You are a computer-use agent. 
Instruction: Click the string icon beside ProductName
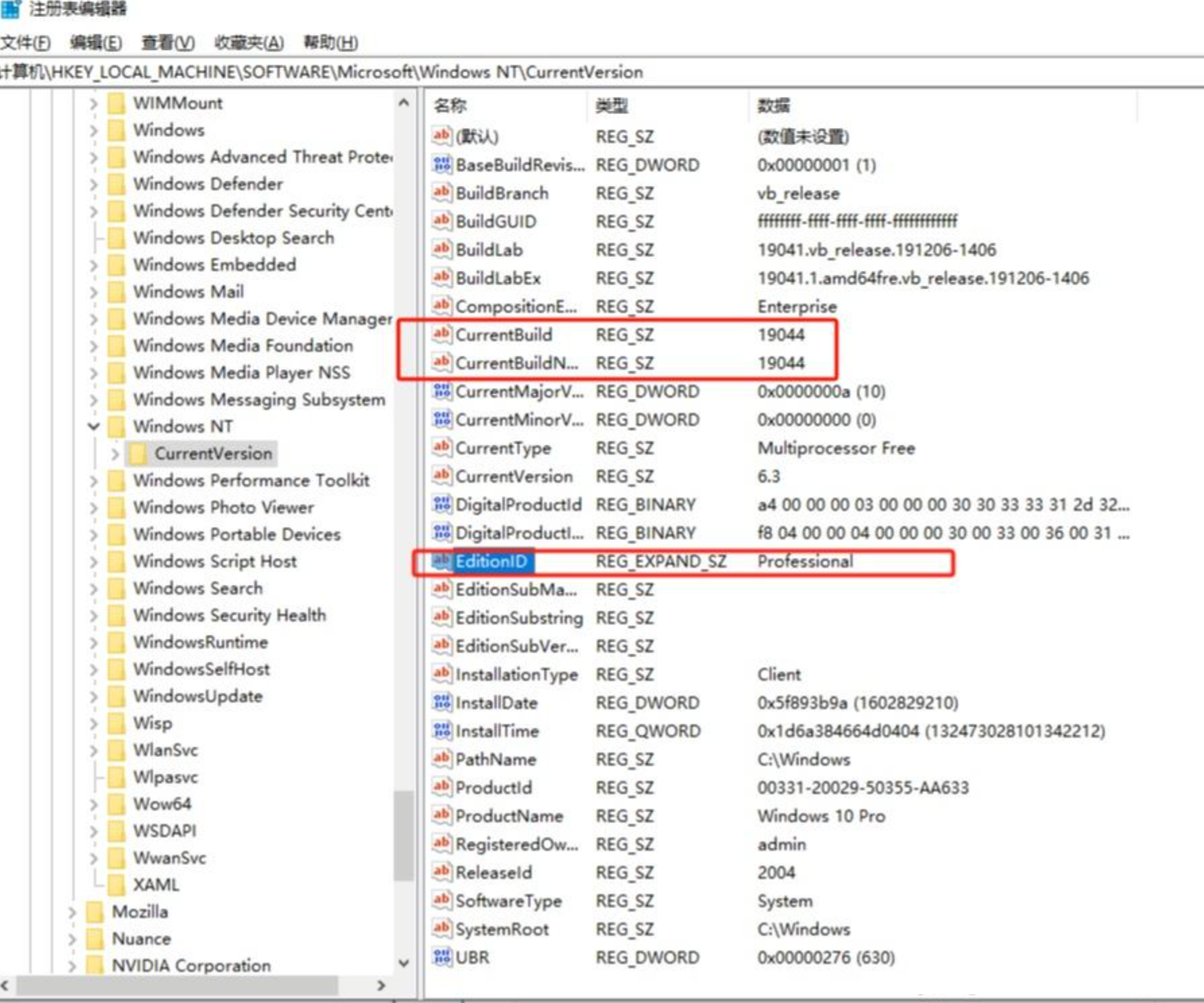point(442,816)
